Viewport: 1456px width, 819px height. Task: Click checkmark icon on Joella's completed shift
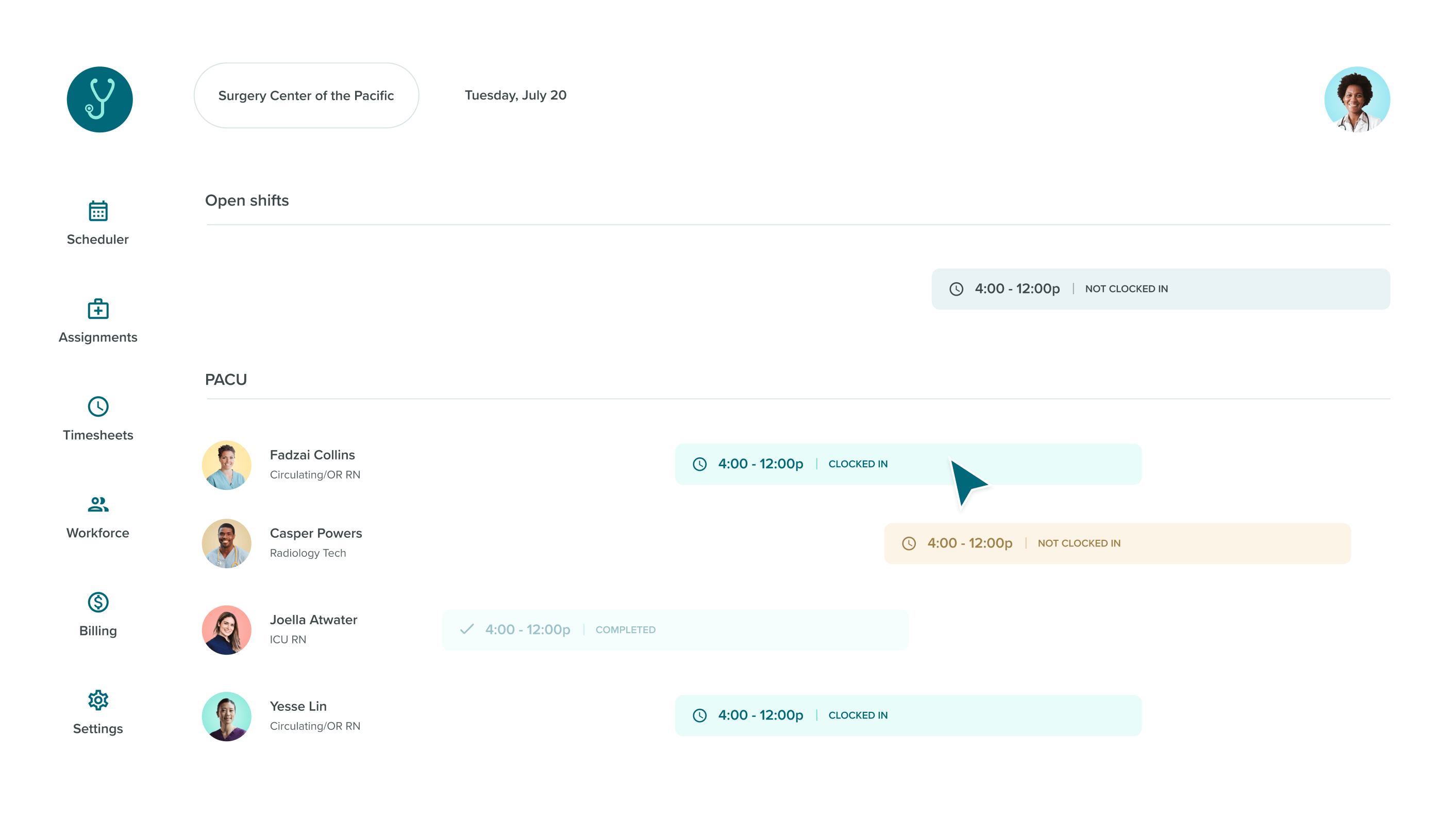[x=466, y=629]
